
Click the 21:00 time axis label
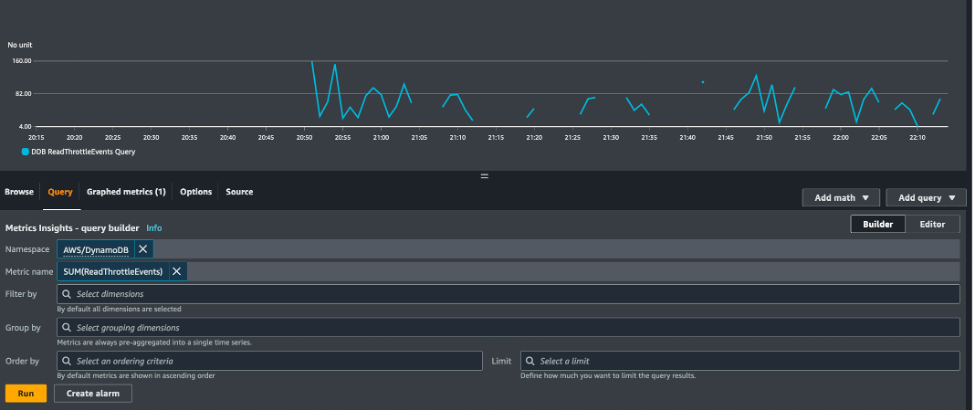click(381, 137)
